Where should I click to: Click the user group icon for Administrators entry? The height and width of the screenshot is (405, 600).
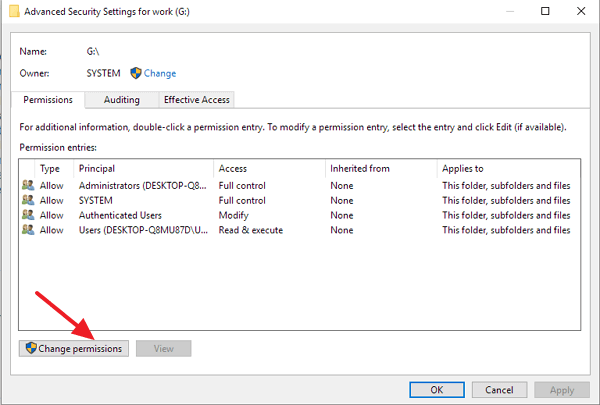click(27, 185)
